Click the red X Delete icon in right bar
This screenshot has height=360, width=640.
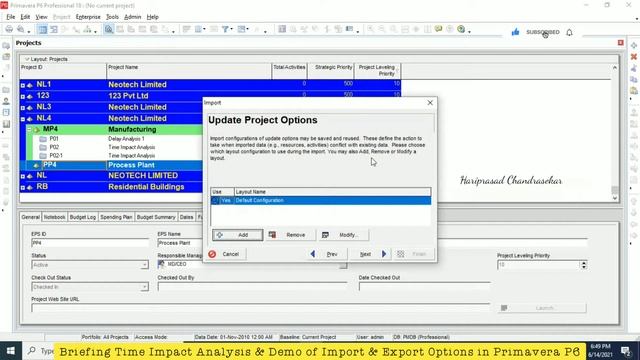click(x=634, y=57)
